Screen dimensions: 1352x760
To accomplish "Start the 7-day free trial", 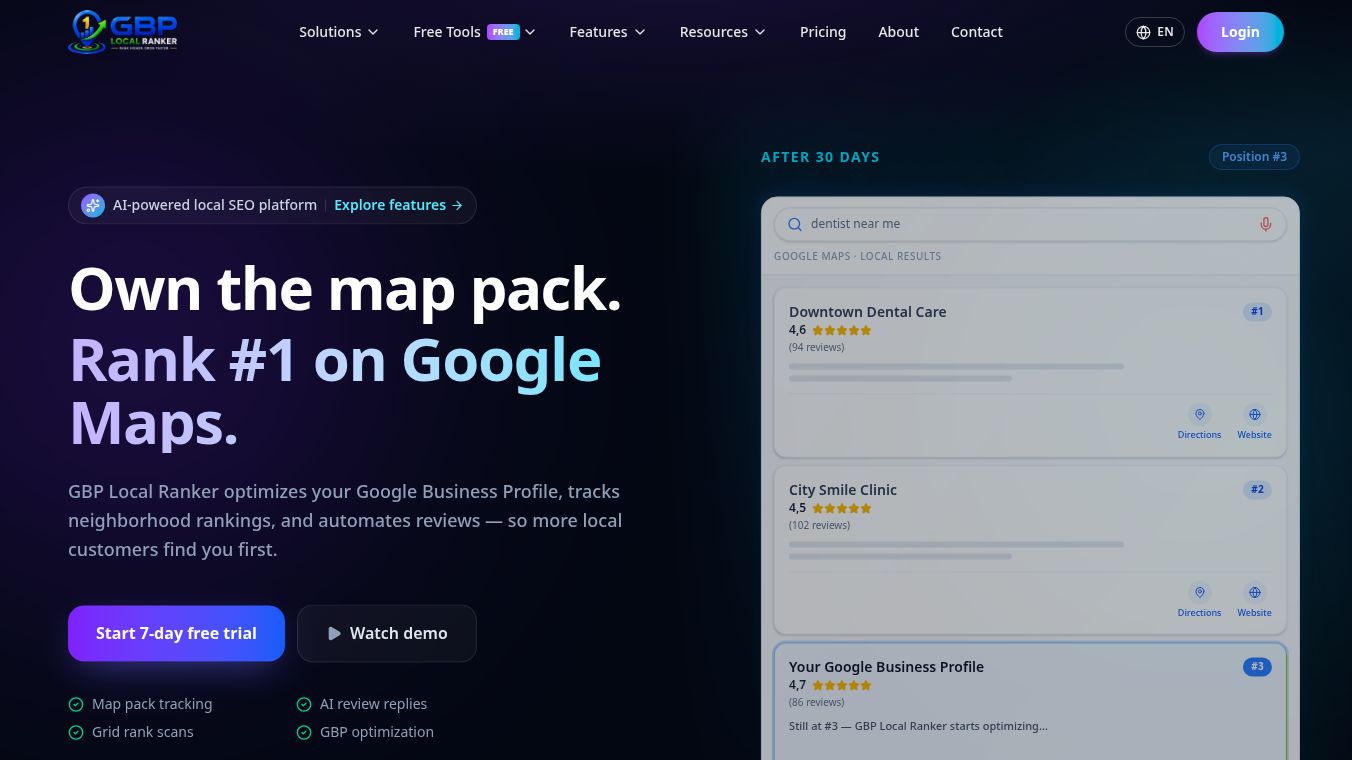I will click(176, 633).
